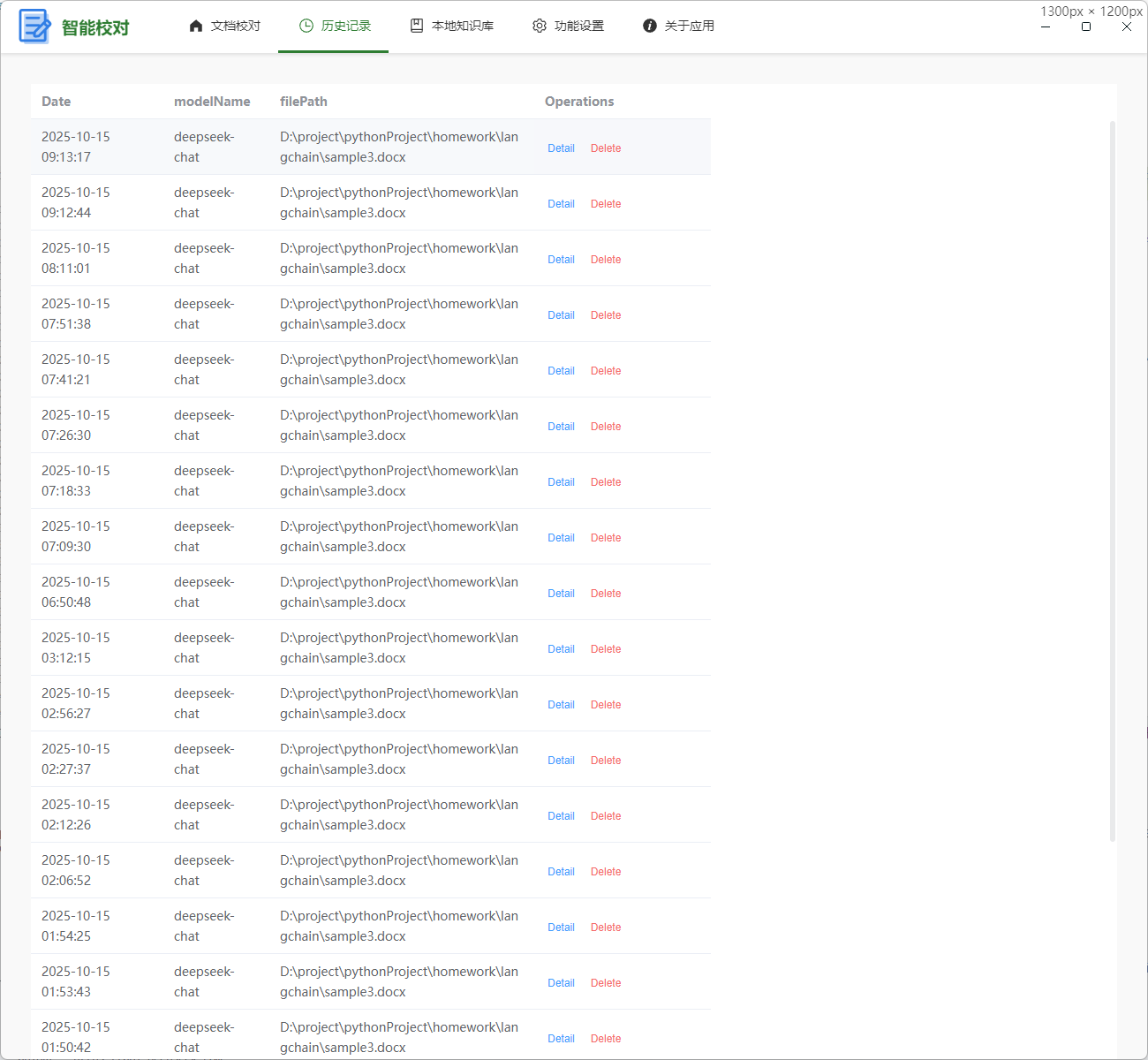
Task: Click the gear icon beside 功能设置
Action: tap(540, 26)
